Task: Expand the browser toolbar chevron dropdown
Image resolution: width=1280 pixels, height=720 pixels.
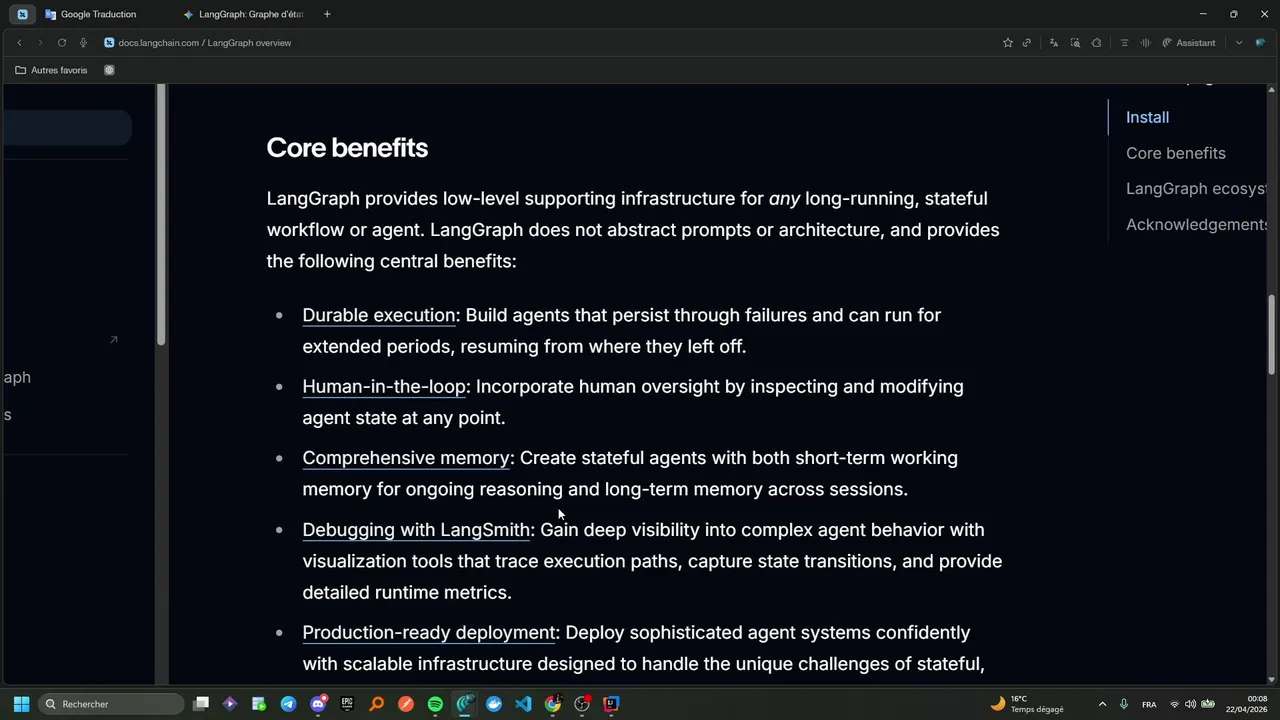Action: coord(1239,43)
